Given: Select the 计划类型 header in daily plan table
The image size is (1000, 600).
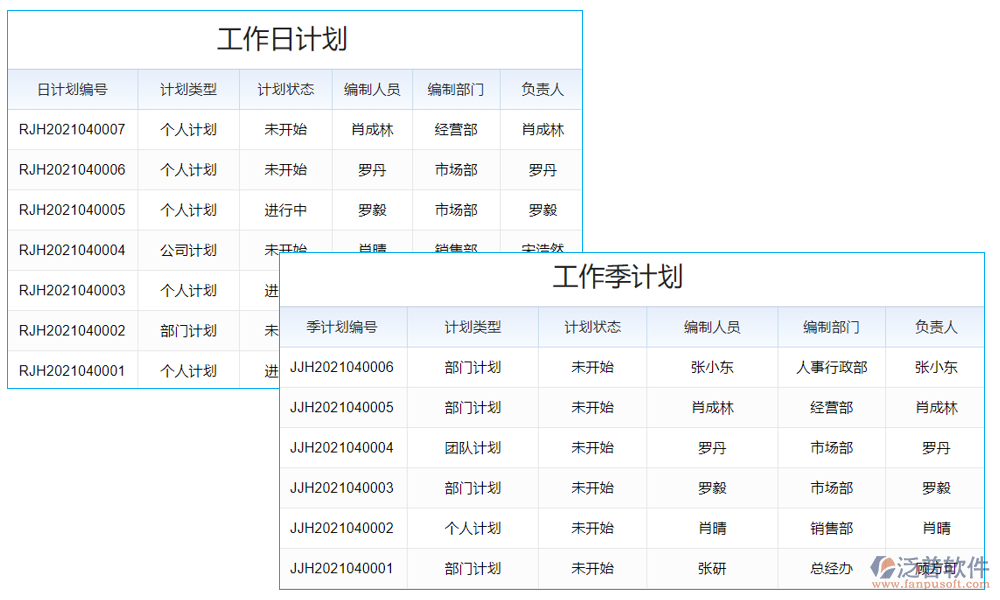Looking at the screenshot, I should point(188,89).
